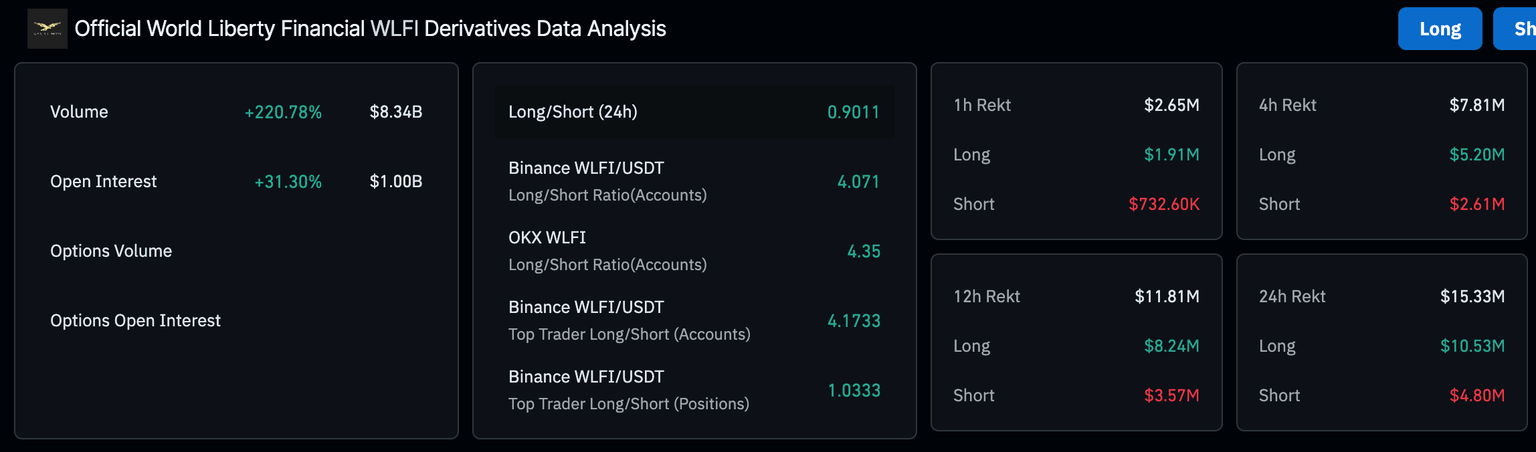
Task: Select the Options Open Interest label
Action: pos(136,321)
